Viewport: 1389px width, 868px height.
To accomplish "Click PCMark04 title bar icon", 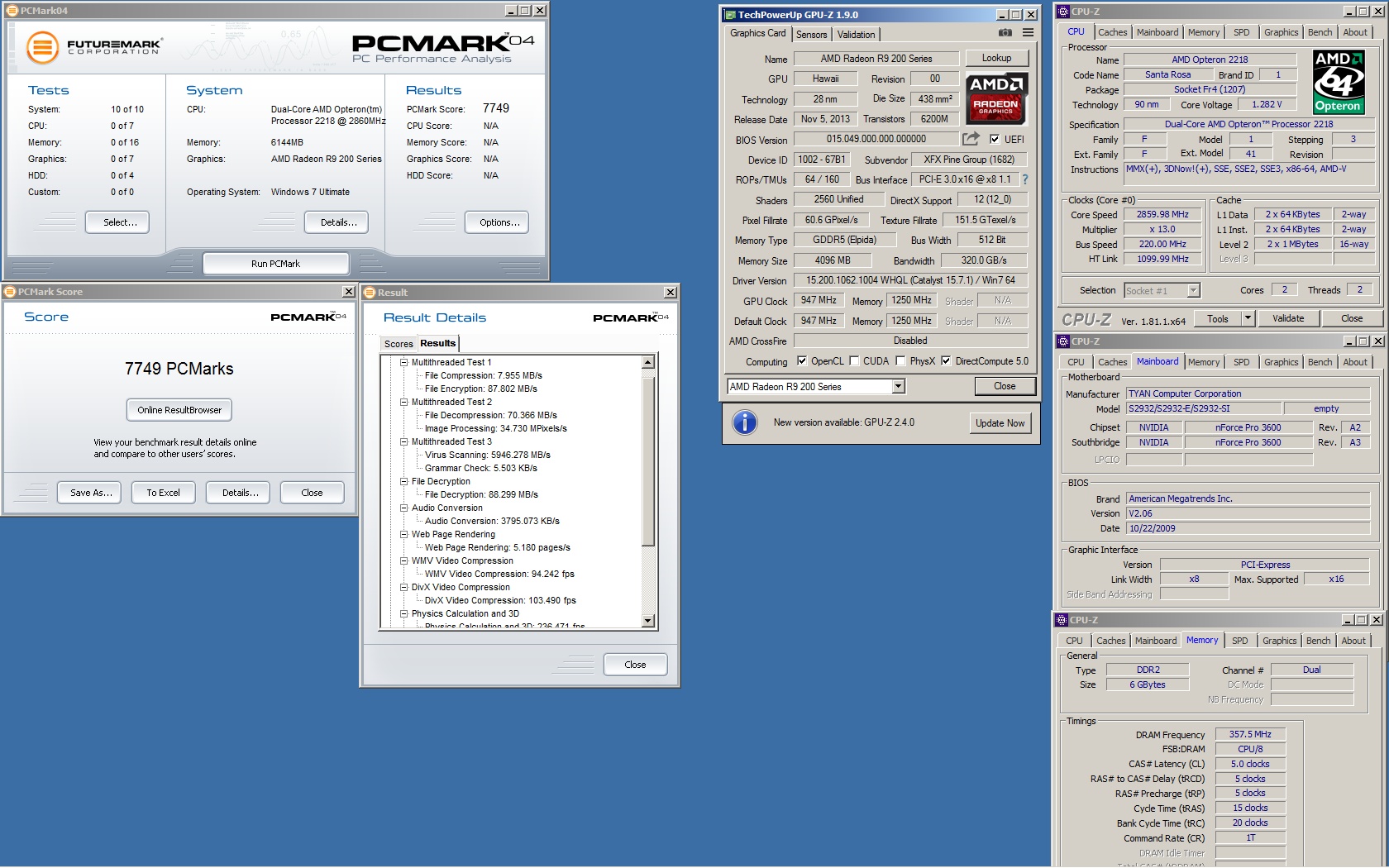I will tap(12, 11).
